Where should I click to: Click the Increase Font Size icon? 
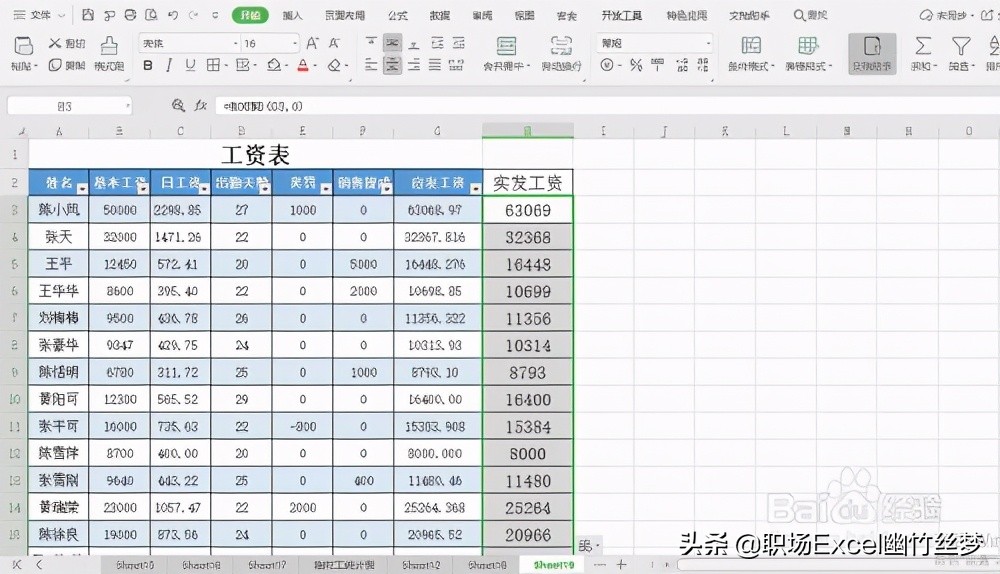pos(312,43)
